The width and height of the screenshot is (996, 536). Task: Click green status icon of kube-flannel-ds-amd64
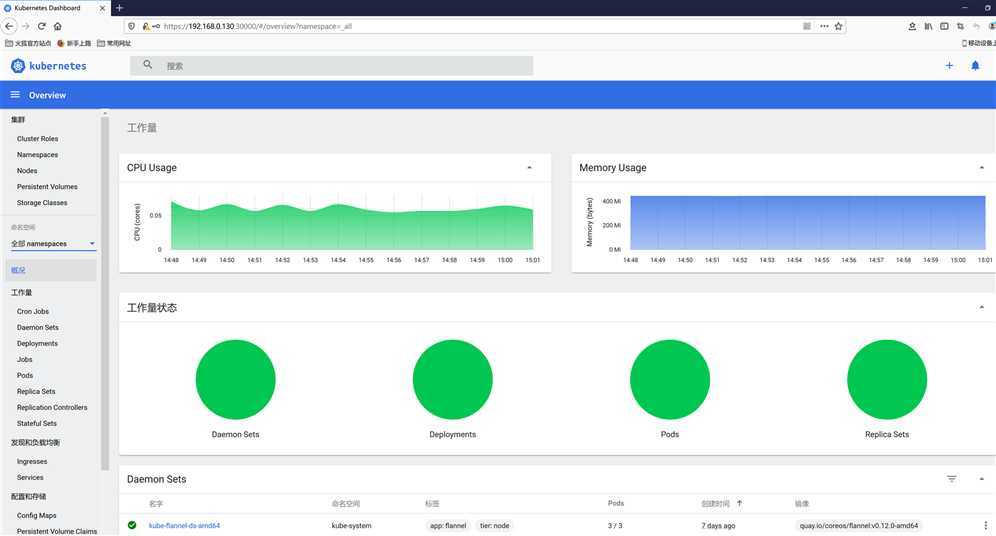click(x=132, y=525)
